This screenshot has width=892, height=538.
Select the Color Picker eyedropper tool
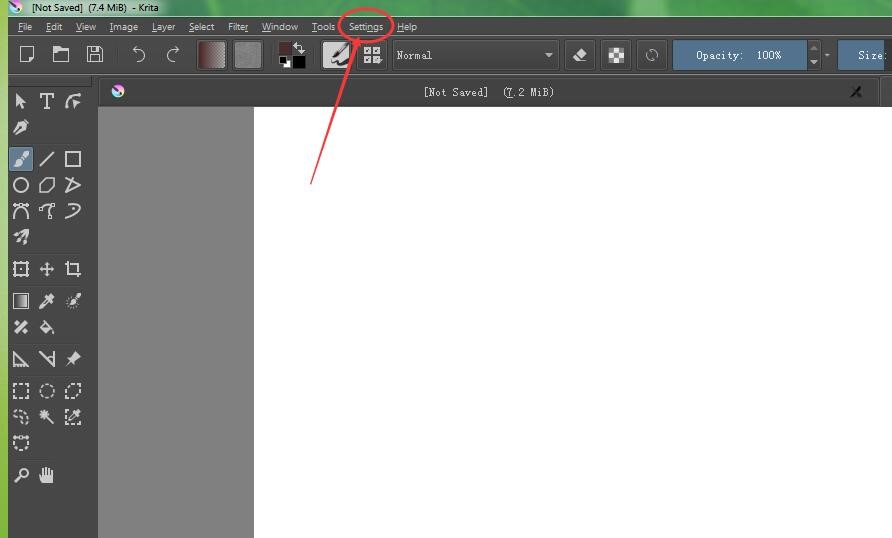click(47, 301)
